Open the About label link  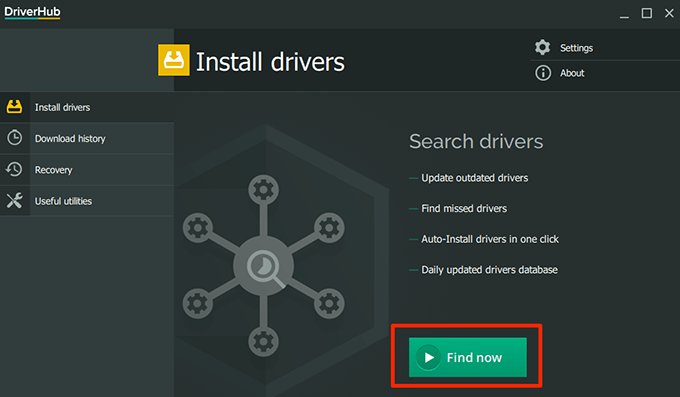pyautogui.click(x=572, y=73)
